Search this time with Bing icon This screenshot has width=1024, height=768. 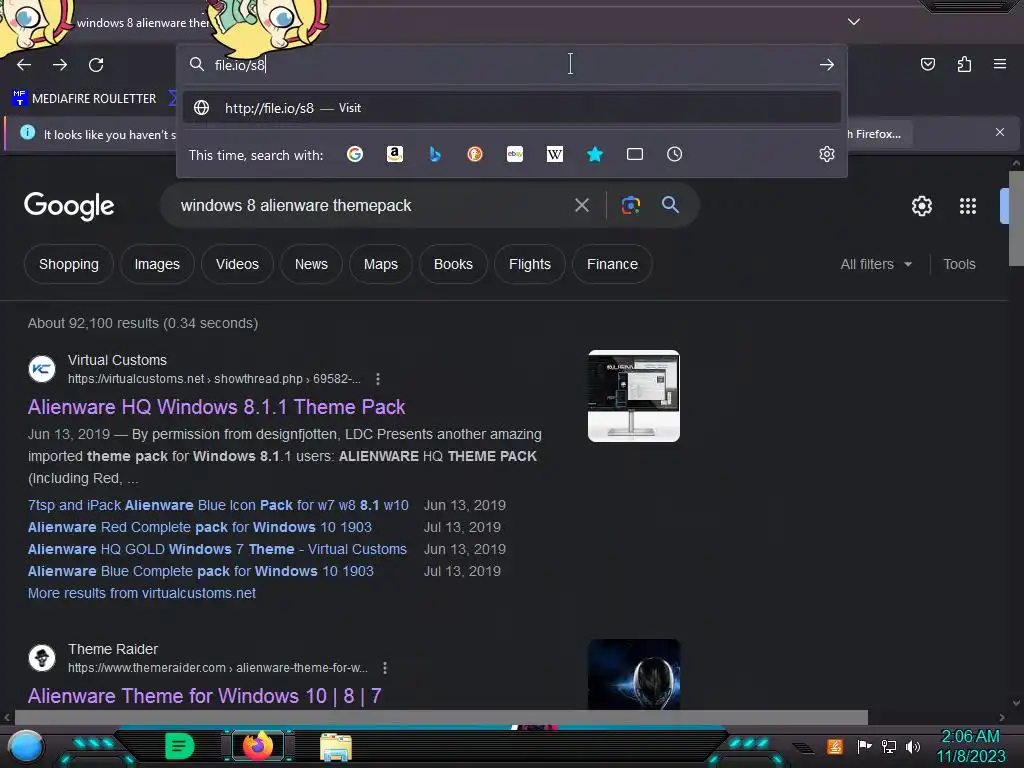pyautogui.click(x=435, y=154)
